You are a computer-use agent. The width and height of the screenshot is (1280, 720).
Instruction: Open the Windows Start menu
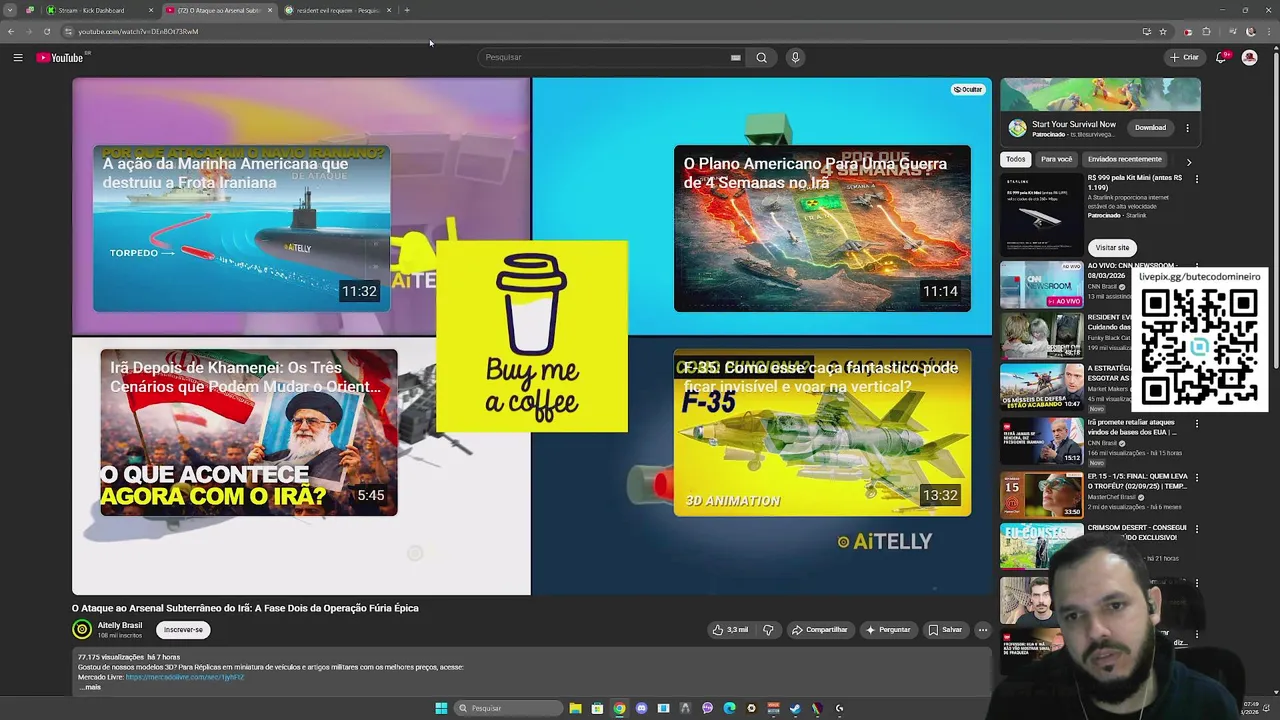pyautogui.click(x=441, y=708)
